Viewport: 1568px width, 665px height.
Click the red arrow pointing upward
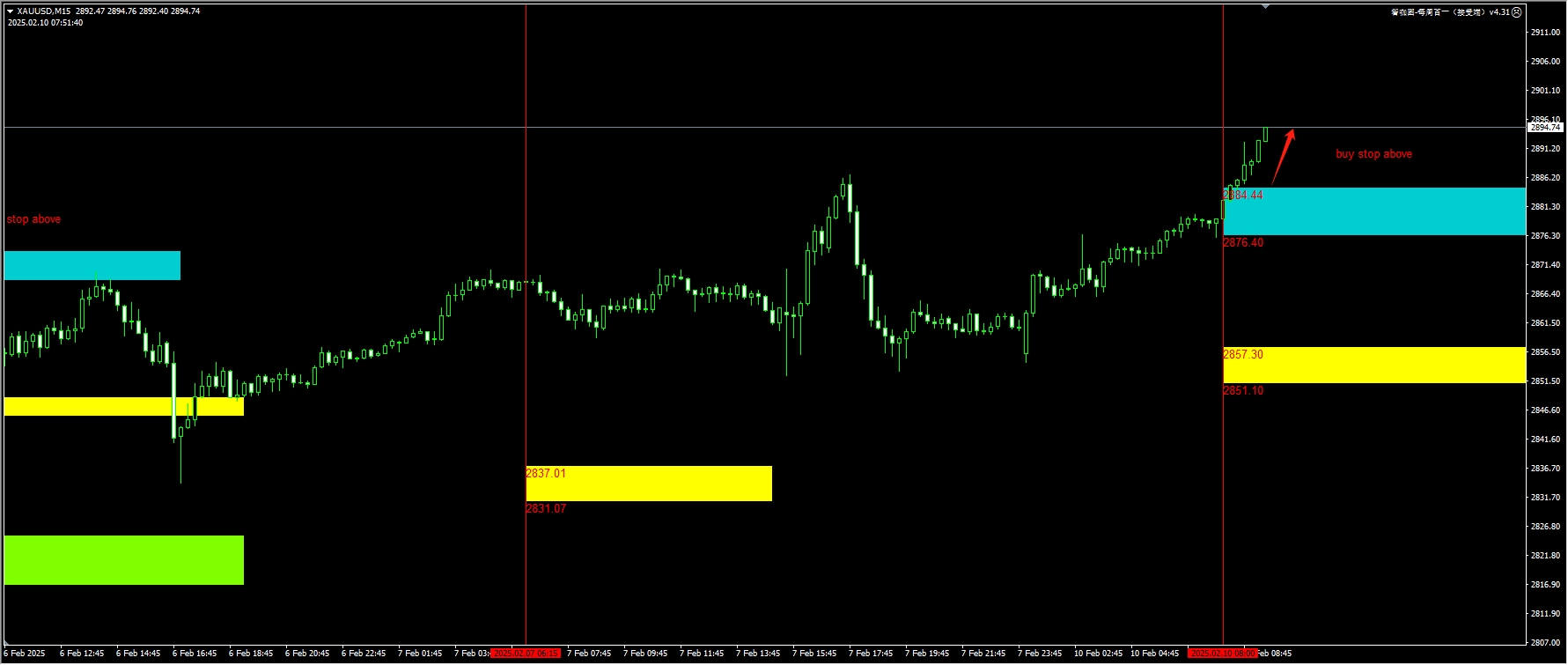1284,156
